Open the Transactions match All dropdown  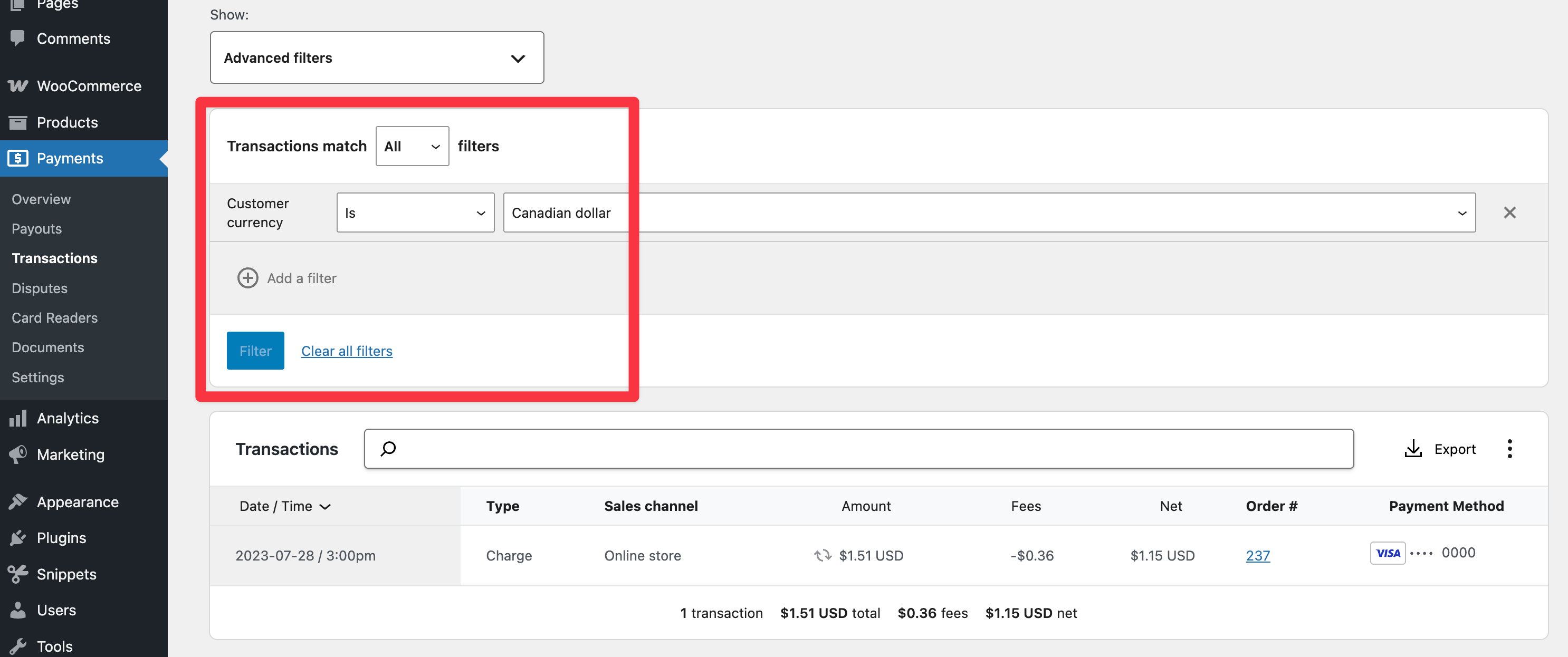click(412, 146)
